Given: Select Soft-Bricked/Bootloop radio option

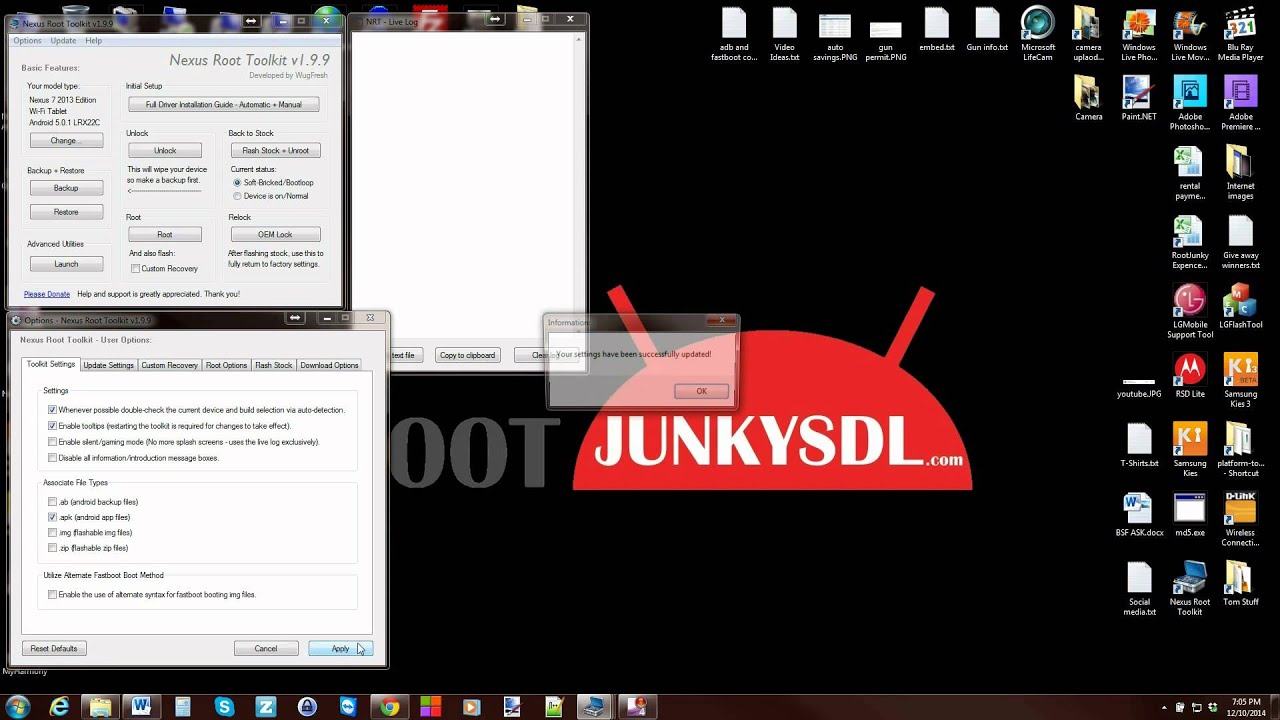Looking at the screenshot, I should point(237,183).
